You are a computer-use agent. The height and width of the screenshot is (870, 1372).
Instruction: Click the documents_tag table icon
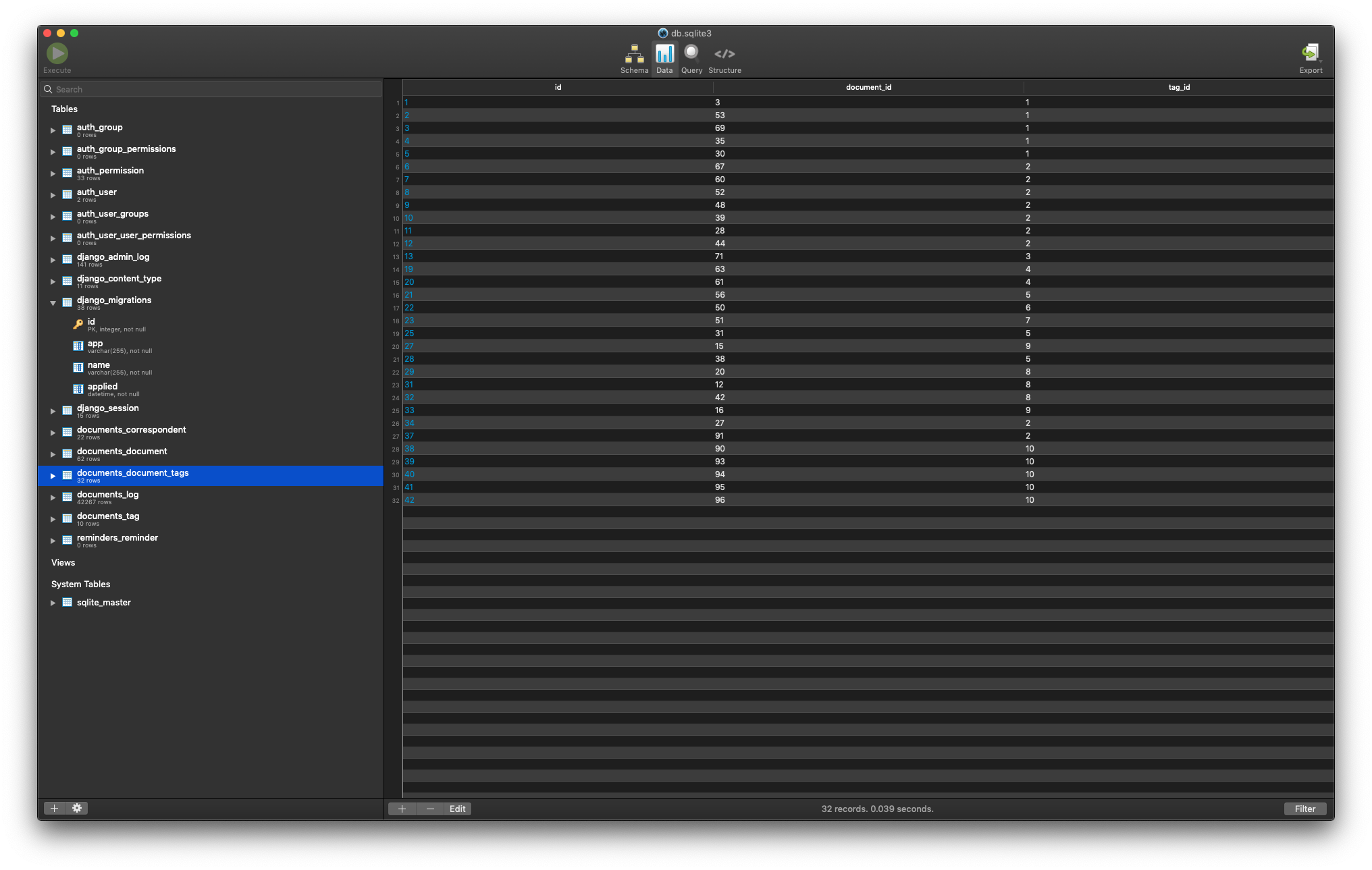tap(68, 518)
